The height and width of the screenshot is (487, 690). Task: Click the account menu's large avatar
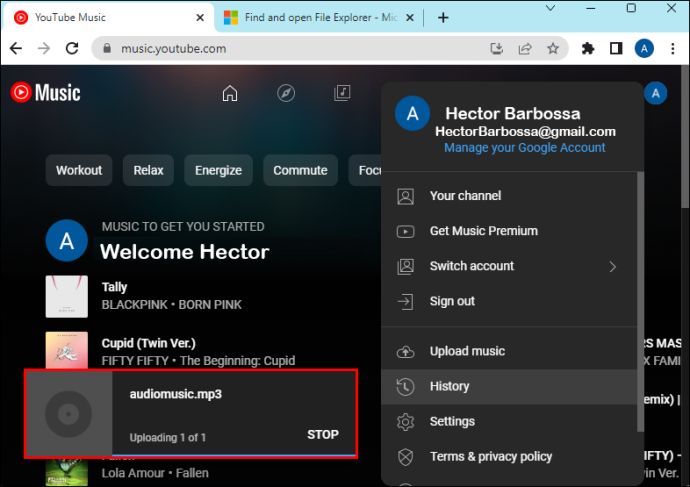(x=412, y=114)
